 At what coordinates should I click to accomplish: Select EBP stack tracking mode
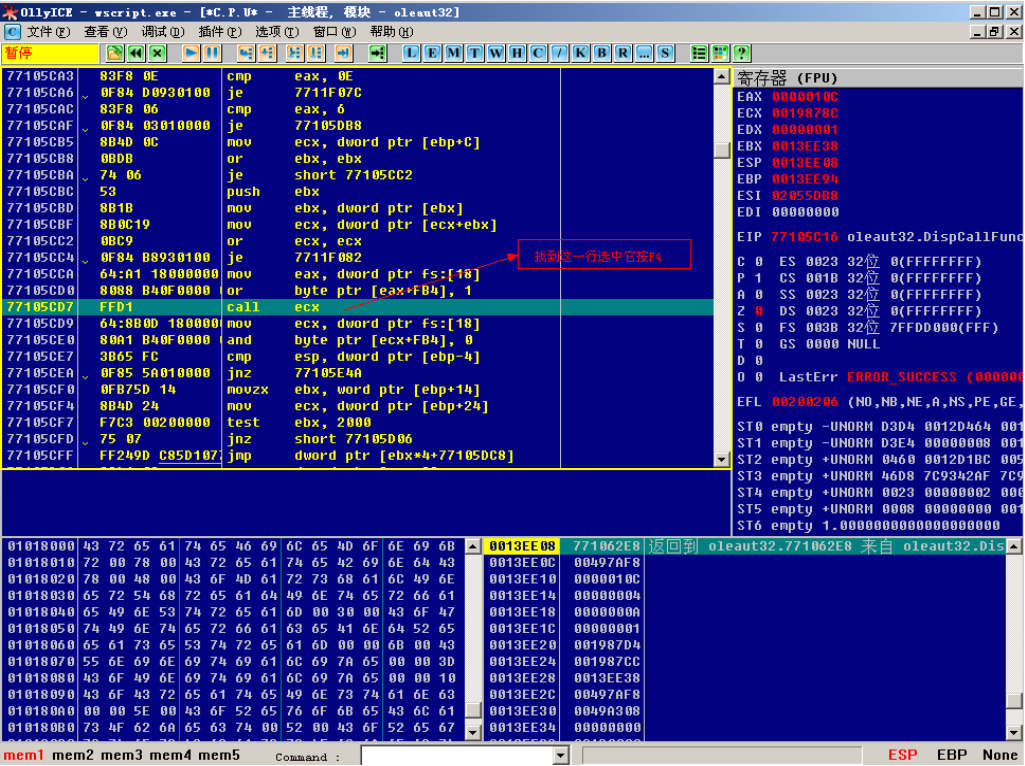point(952,755)
